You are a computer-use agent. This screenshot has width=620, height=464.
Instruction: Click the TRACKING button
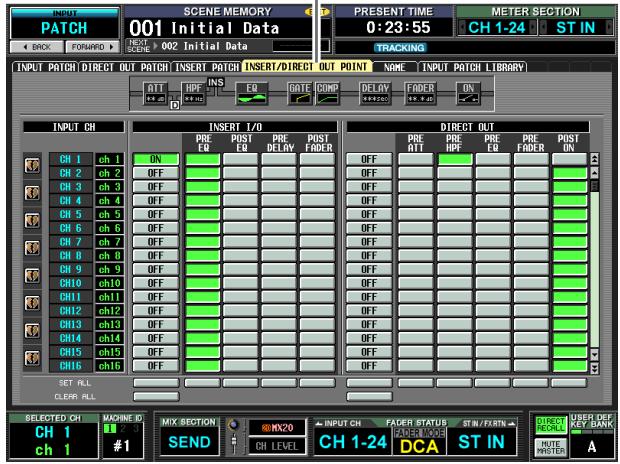(400, 48)
